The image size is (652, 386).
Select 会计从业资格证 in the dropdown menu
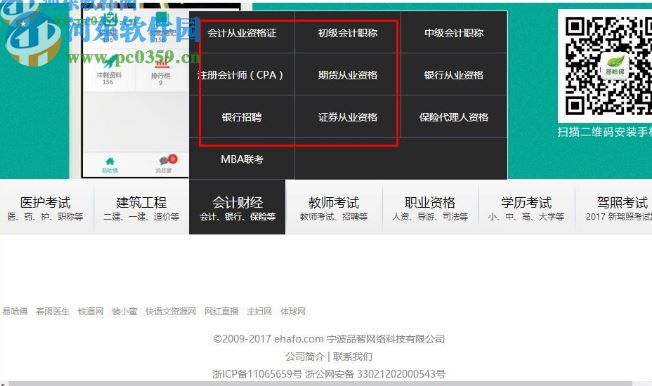(x=242, y=33)
